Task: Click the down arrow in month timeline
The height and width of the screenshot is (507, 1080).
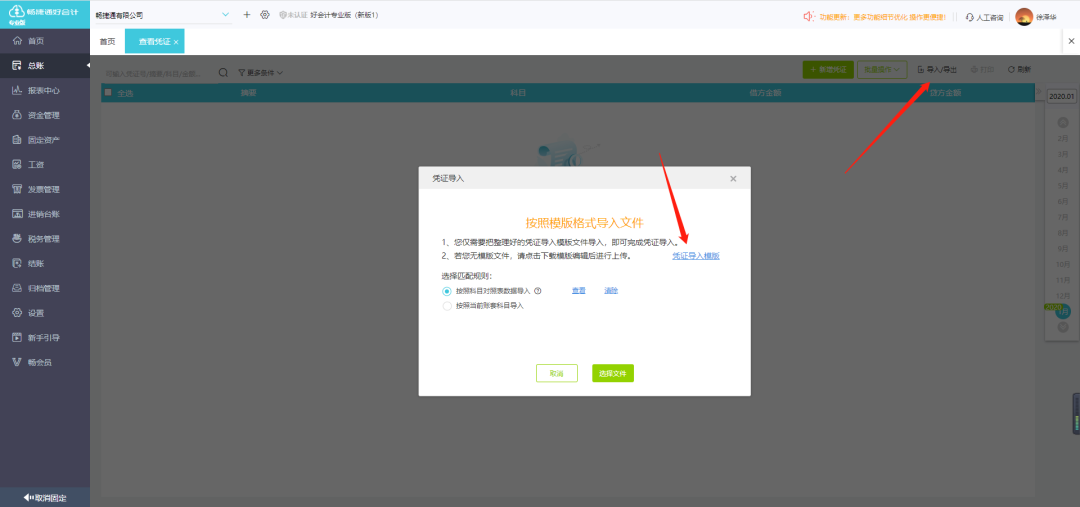Action: [x=1062, y=327]
